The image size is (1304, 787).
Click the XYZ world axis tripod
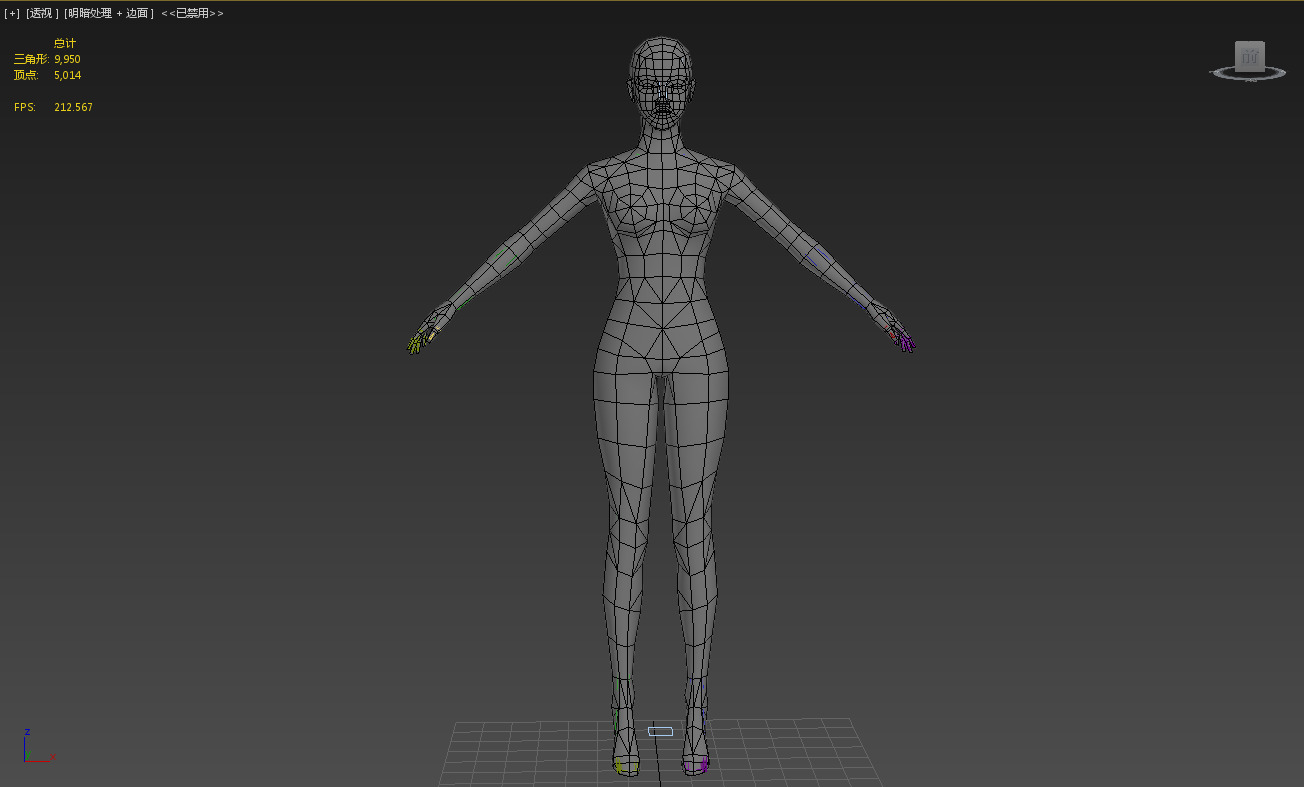tap(30, 750)
